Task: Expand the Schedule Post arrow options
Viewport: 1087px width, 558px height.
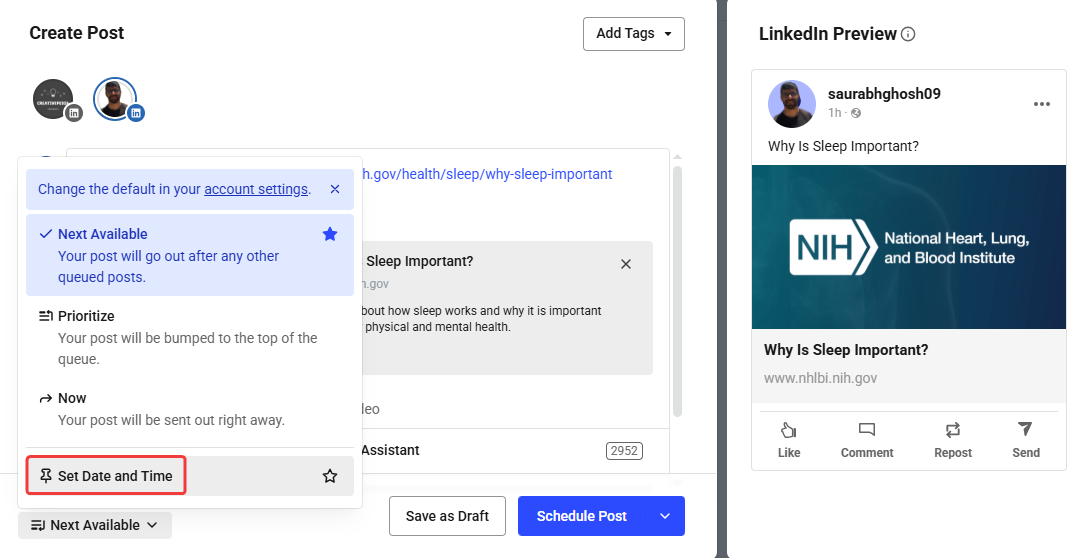Action: (665, 516)
